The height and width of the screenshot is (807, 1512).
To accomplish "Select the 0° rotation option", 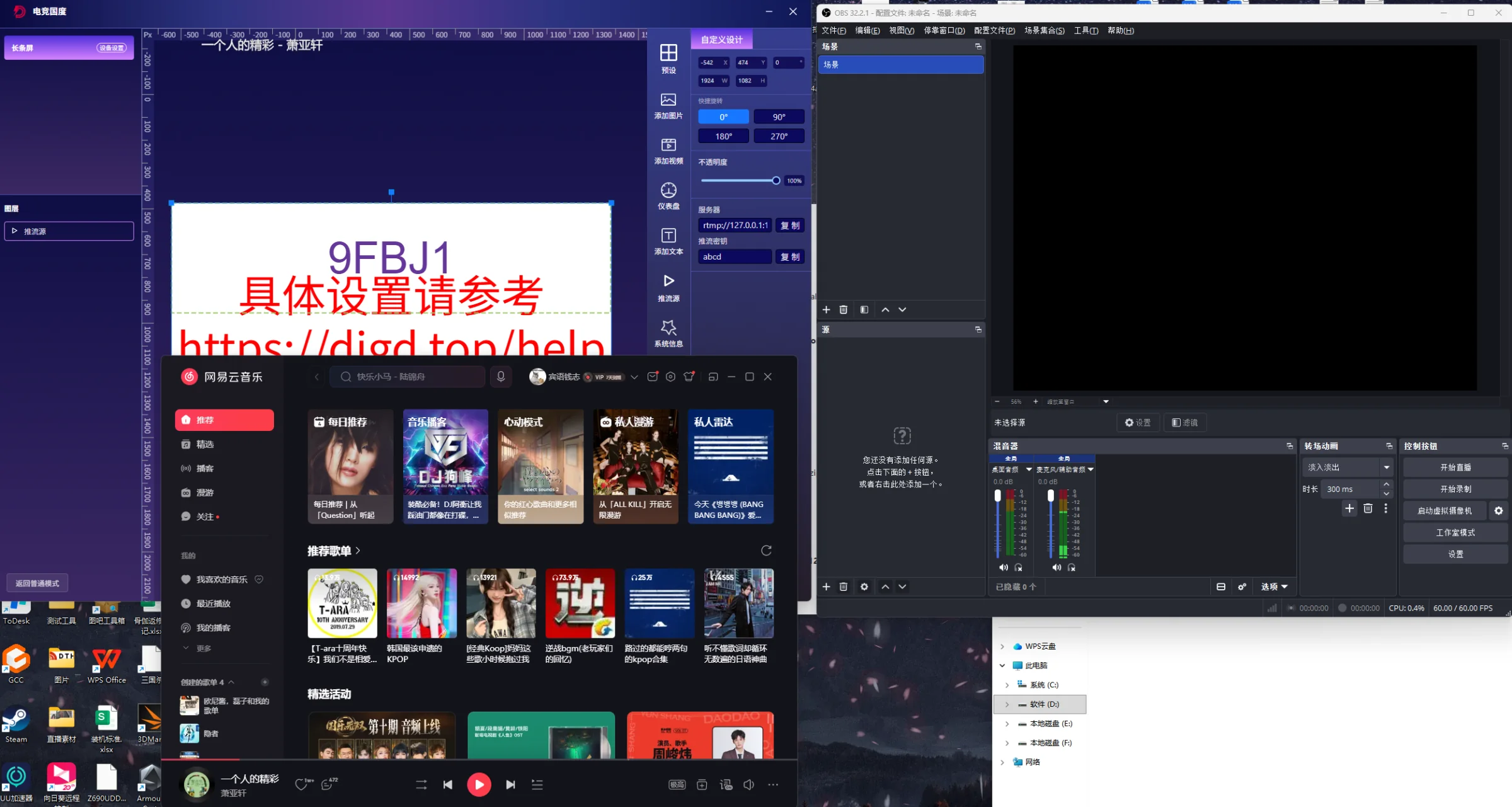I will click(x=723, y=117).
